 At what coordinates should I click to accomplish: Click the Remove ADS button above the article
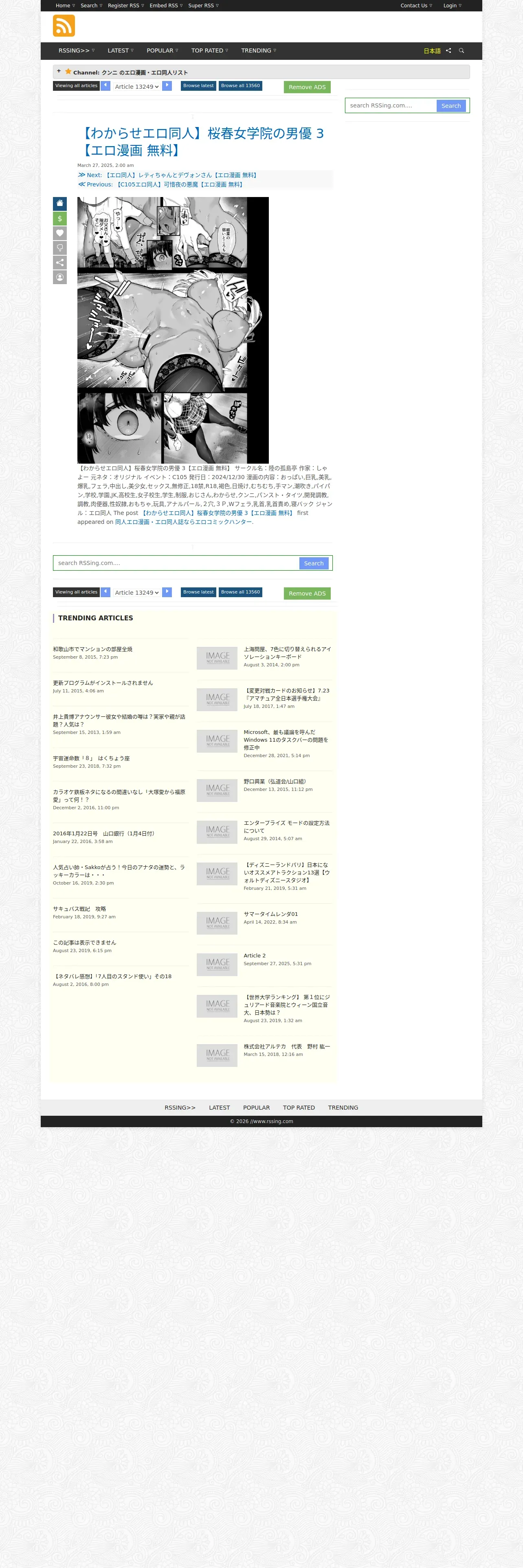[x=307, y=87]
